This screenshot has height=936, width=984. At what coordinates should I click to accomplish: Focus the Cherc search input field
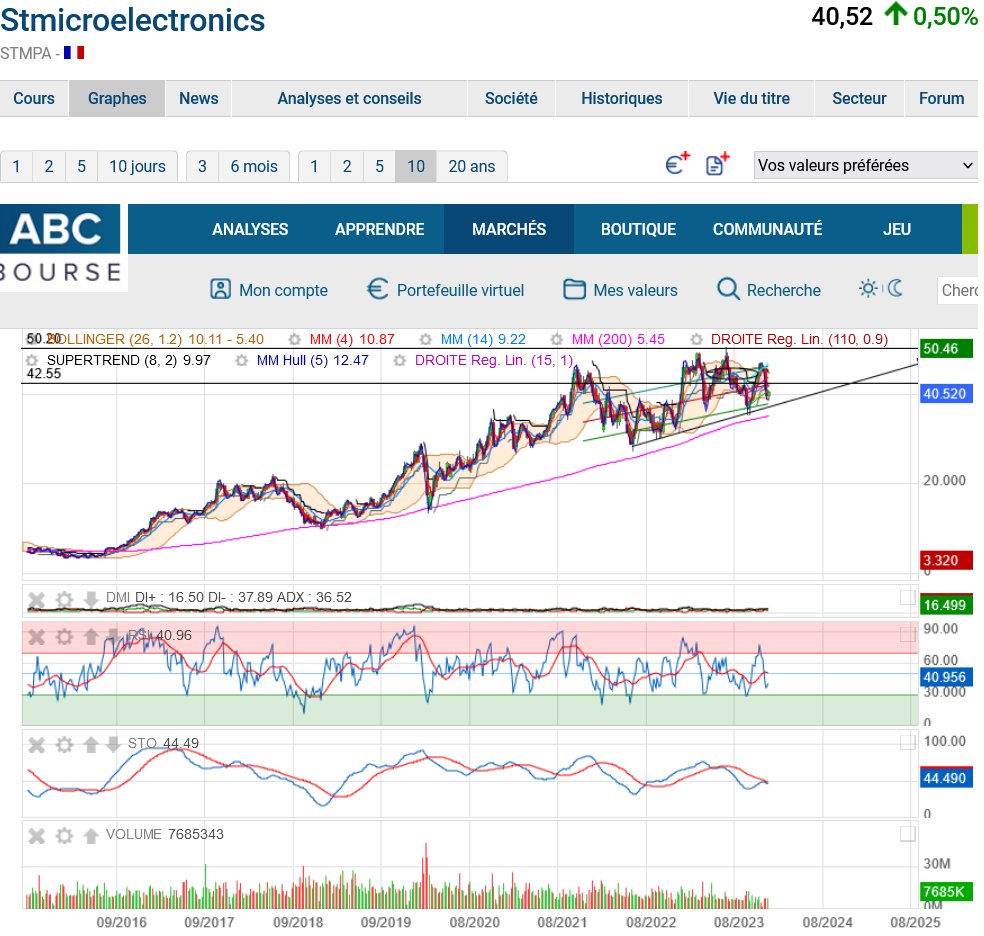pos(958,290)
